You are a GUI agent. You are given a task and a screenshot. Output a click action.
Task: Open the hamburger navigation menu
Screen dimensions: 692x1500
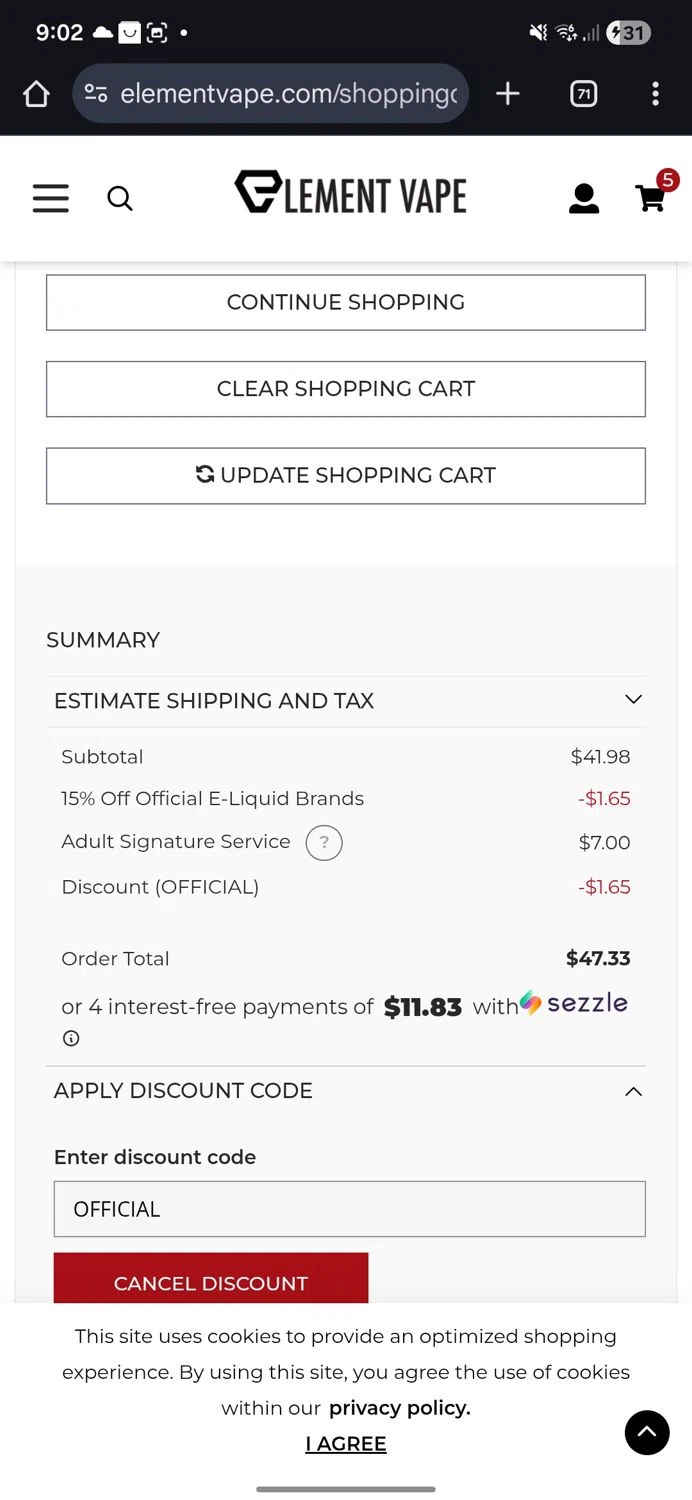[x=51, y=198]
